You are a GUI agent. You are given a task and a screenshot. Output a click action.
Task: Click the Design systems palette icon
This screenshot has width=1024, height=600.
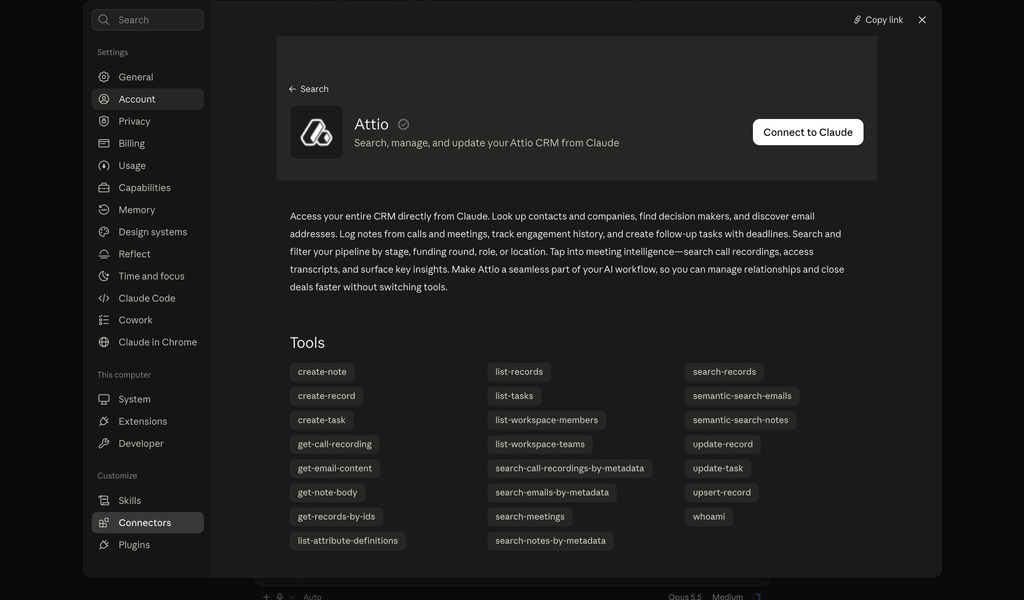(104, 232)
